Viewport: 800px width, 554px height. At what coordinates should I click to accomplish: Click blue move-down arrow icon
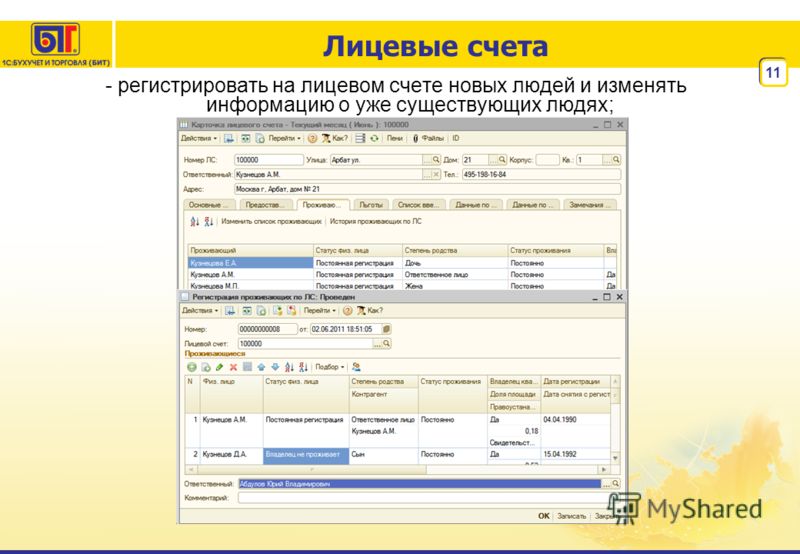(275, 367)
